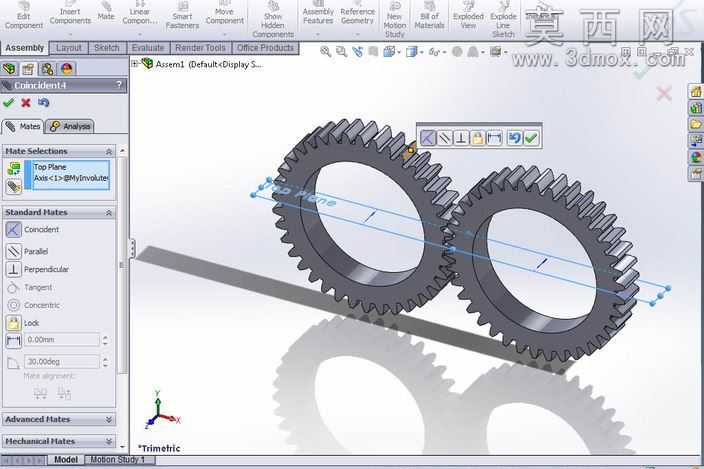Open the View Orientation dropdown arrow
704x469 pixels.
coord(399,53)
